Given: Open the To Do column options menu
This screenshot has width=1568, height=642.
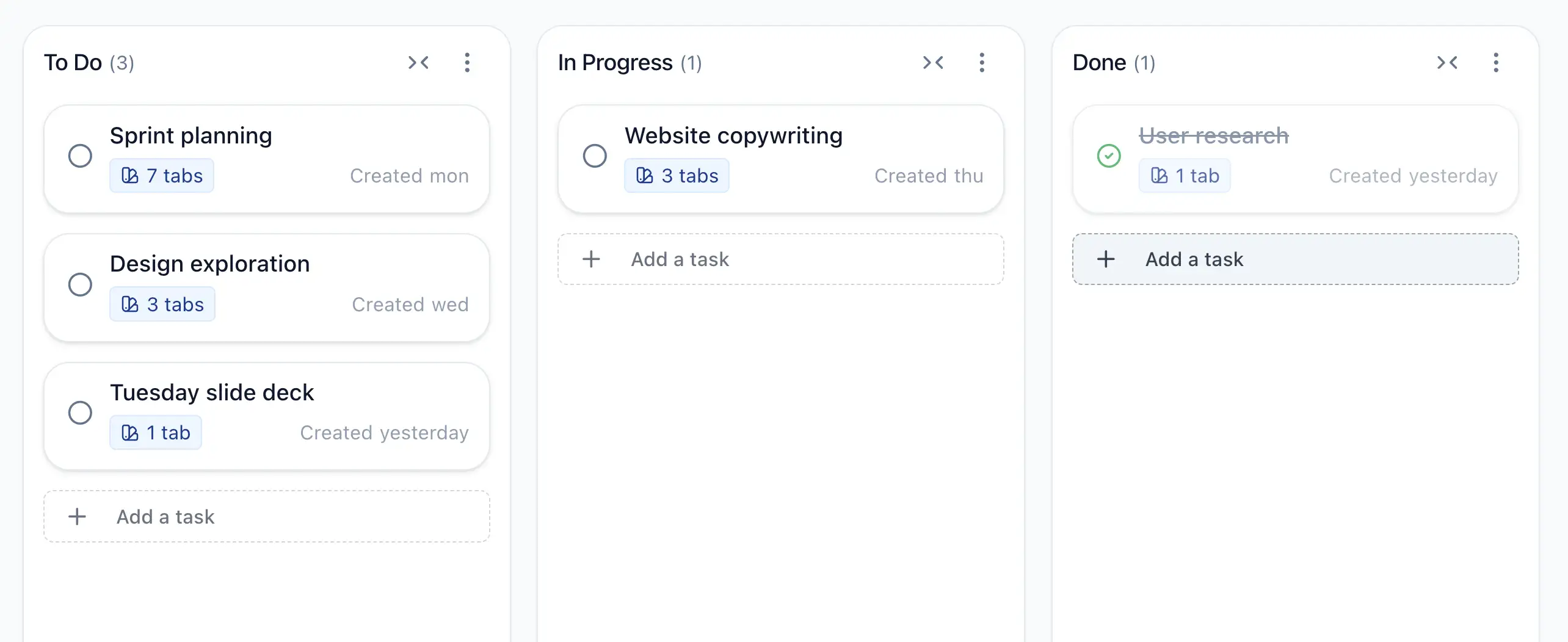Looking at the screenshot, I should tap(467, 62).
